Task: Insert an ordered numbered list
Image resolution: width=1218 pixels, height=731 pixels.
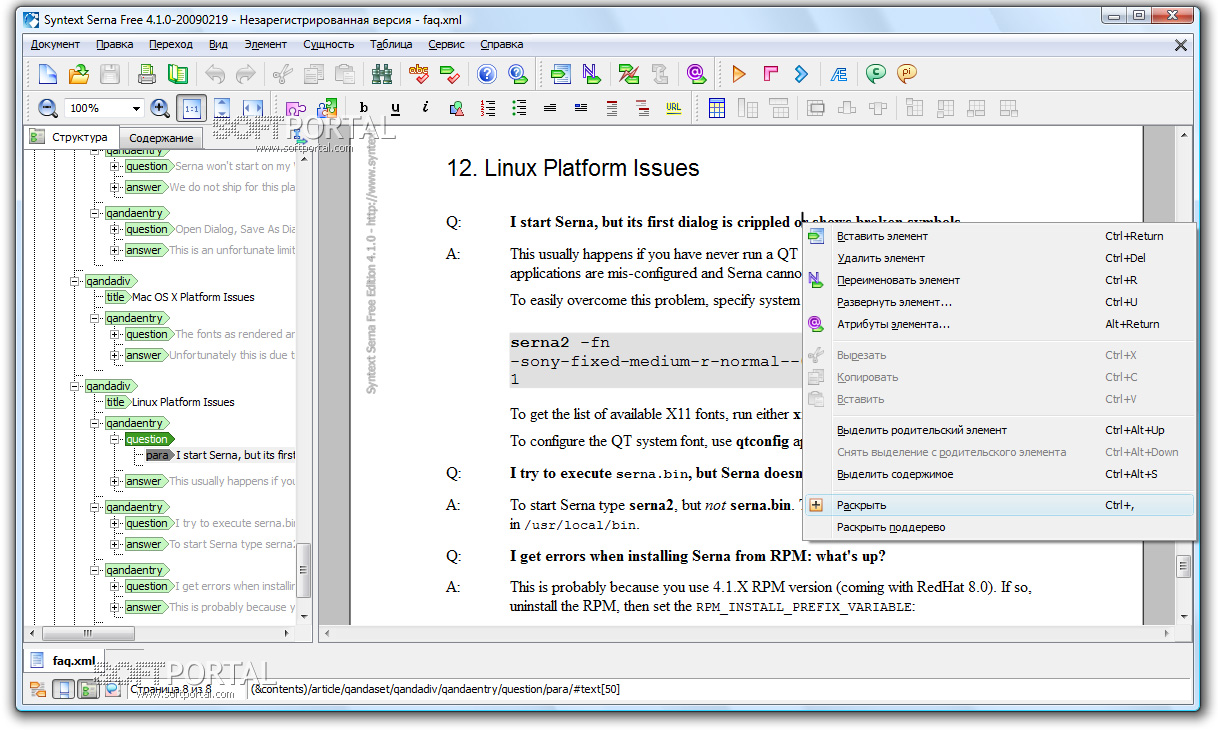Action: 488,108
